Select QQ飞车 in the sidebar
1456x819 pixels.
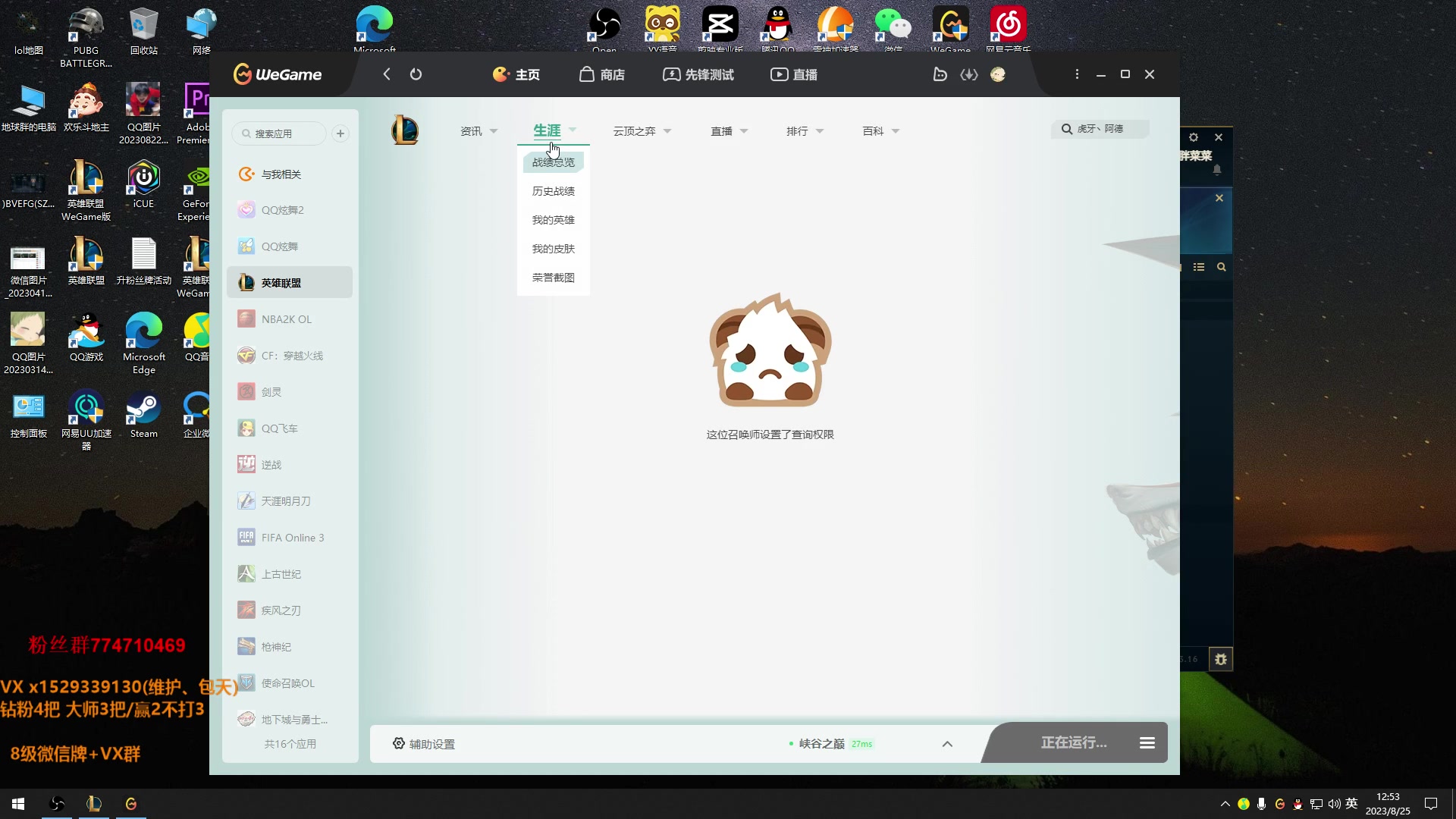pos(290,428)
